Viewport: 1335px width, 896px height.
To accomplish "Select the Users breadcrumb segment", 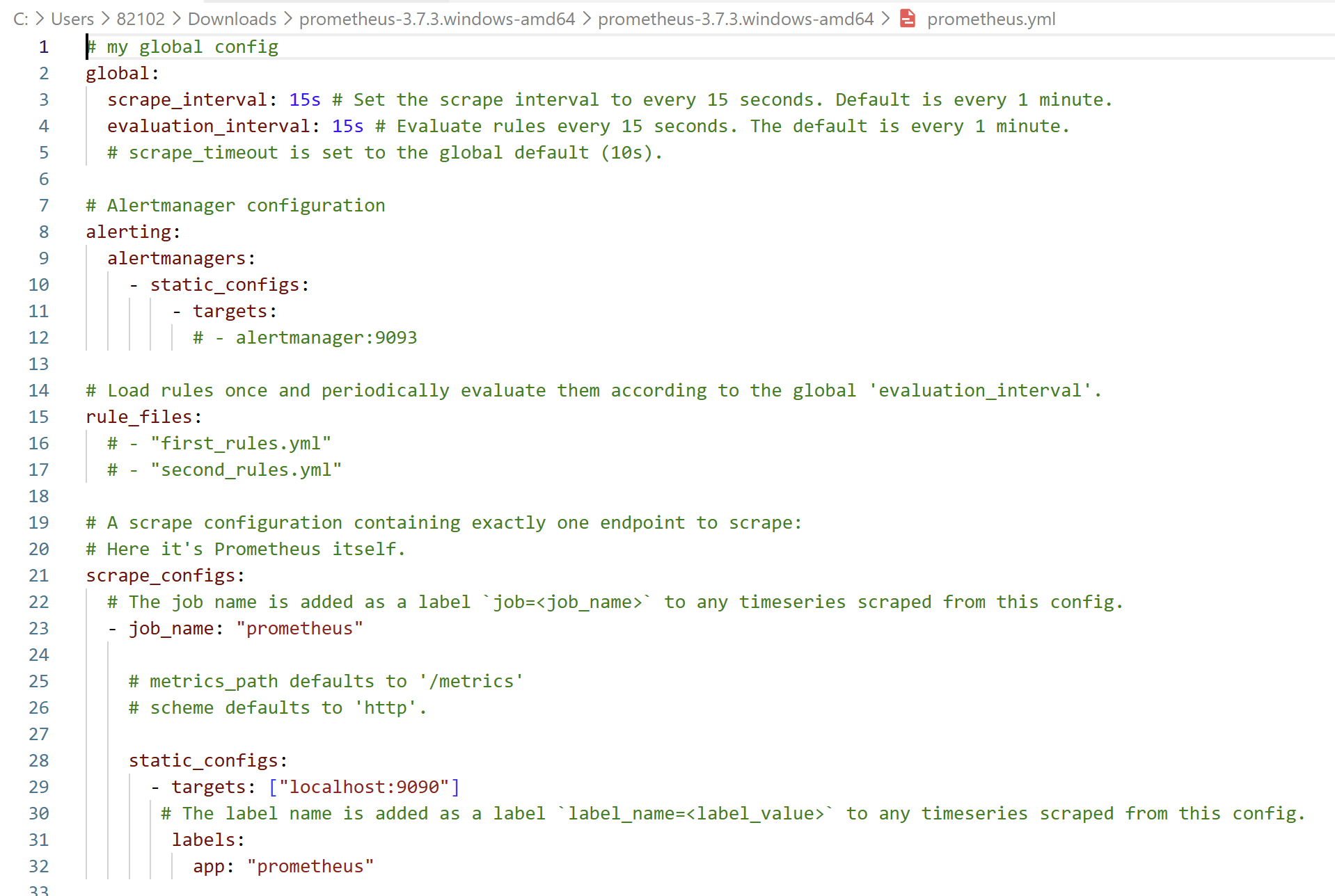I will [72, 19].
